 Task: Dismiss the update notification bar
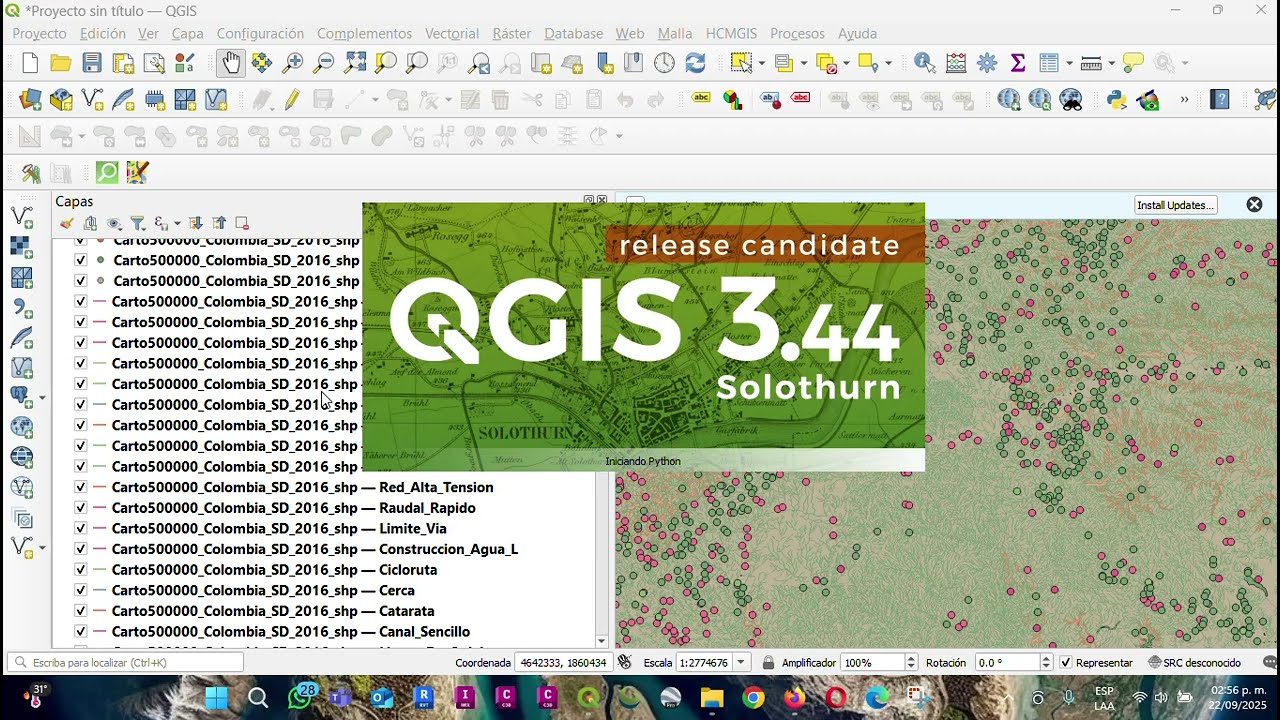click(x=1254, y=204)
